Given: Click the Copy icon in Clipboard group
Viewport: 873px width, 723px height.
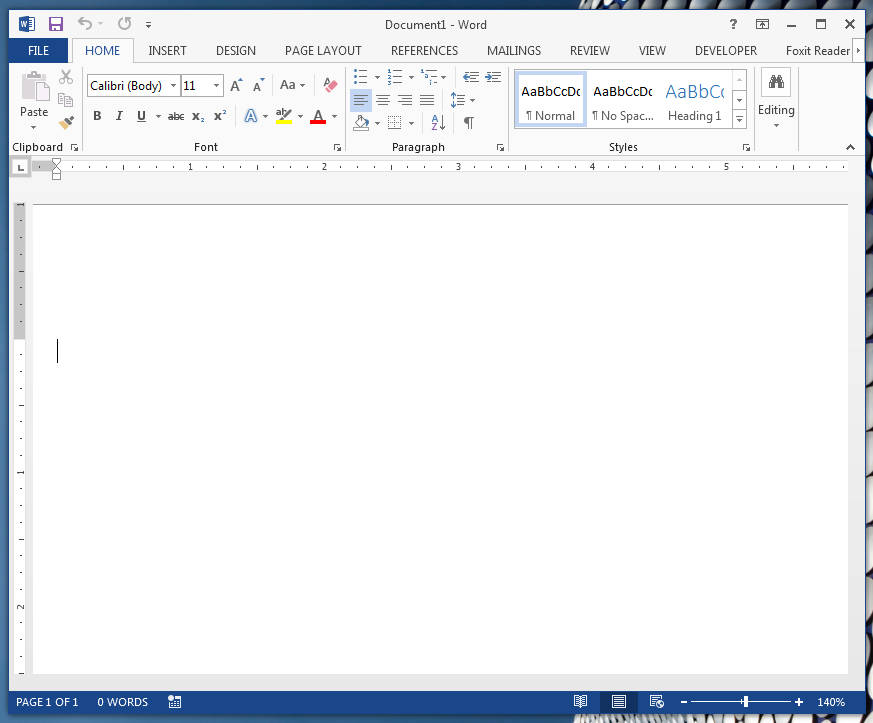Looking at the screenshot, I should [x=66, y=100].
